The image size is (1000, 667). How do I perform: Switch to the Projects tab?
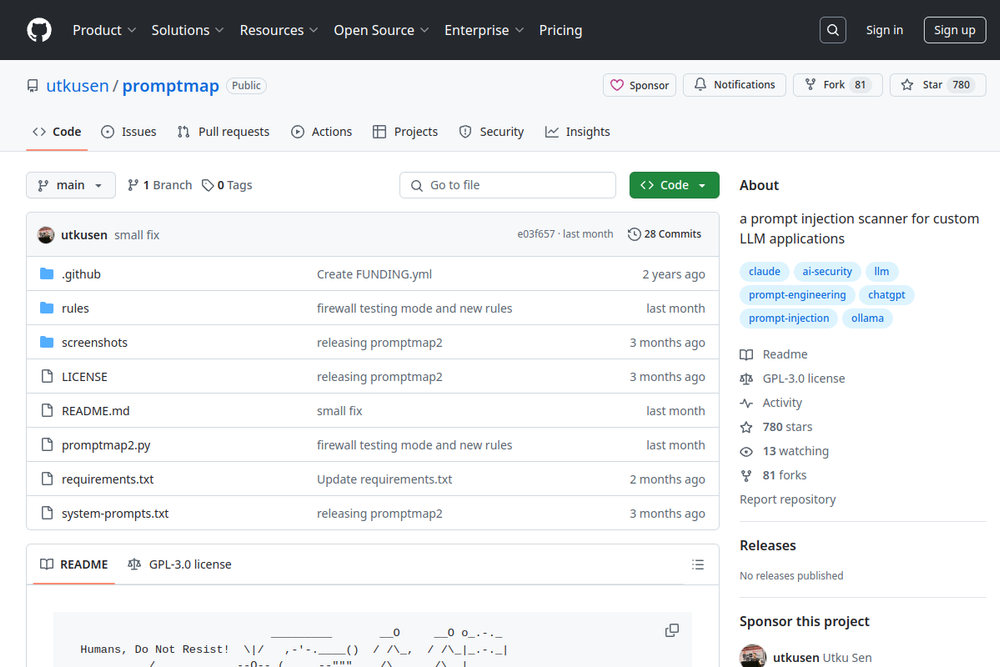[405, 131]
